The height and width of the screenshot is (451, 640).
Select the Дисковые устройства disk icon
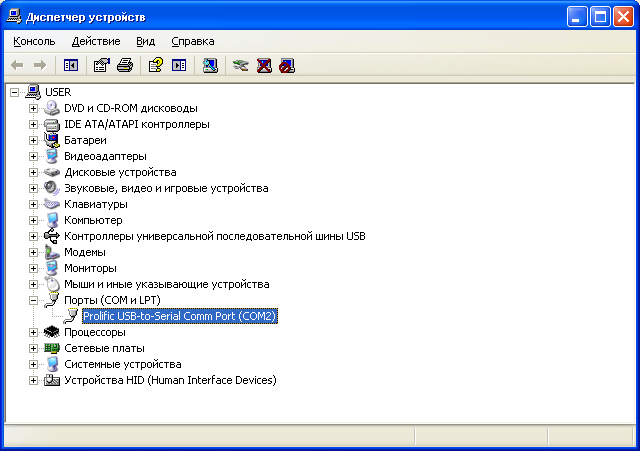pyautogui.click(x=52, y=172)
